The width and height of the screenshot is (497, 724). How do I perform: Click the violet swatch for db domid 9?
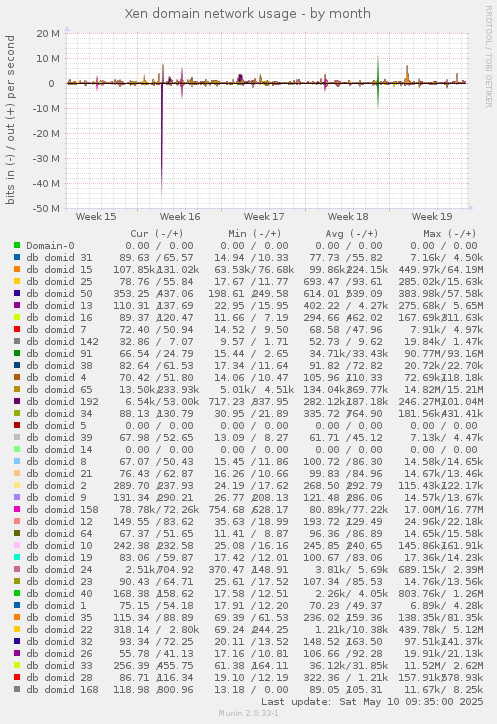[x=17, y=498]
